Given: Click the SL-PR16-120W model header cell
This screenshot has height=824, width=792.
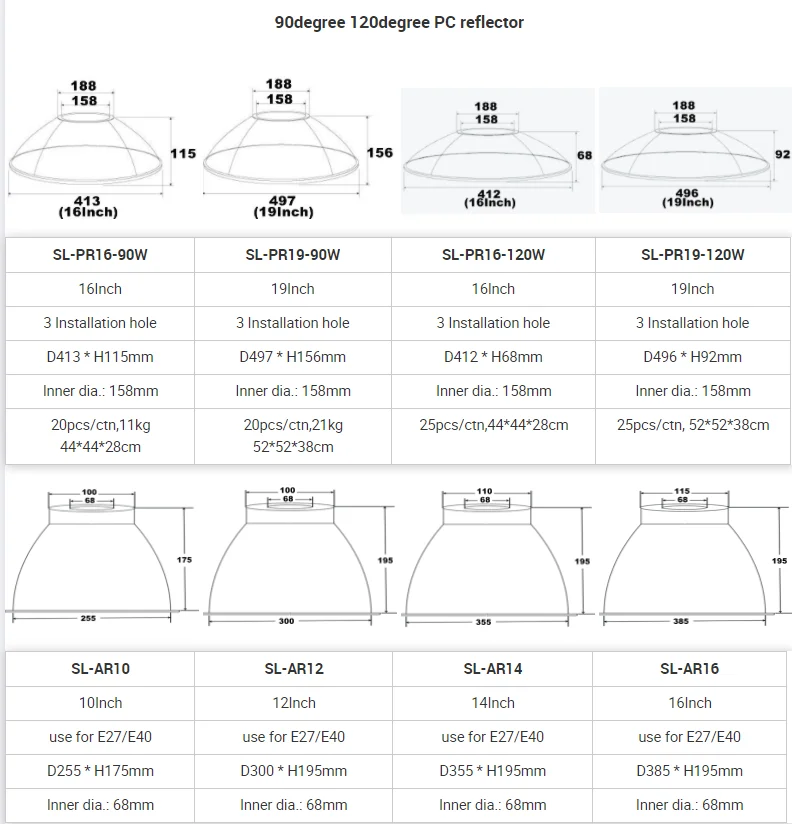Looking at the screenshot, I should point(493,255).
